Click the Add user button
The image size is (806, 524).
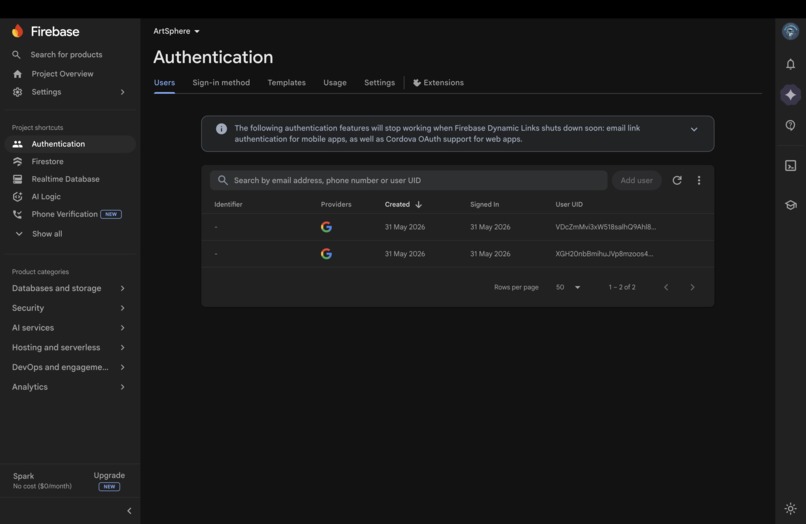pos(636,180)
